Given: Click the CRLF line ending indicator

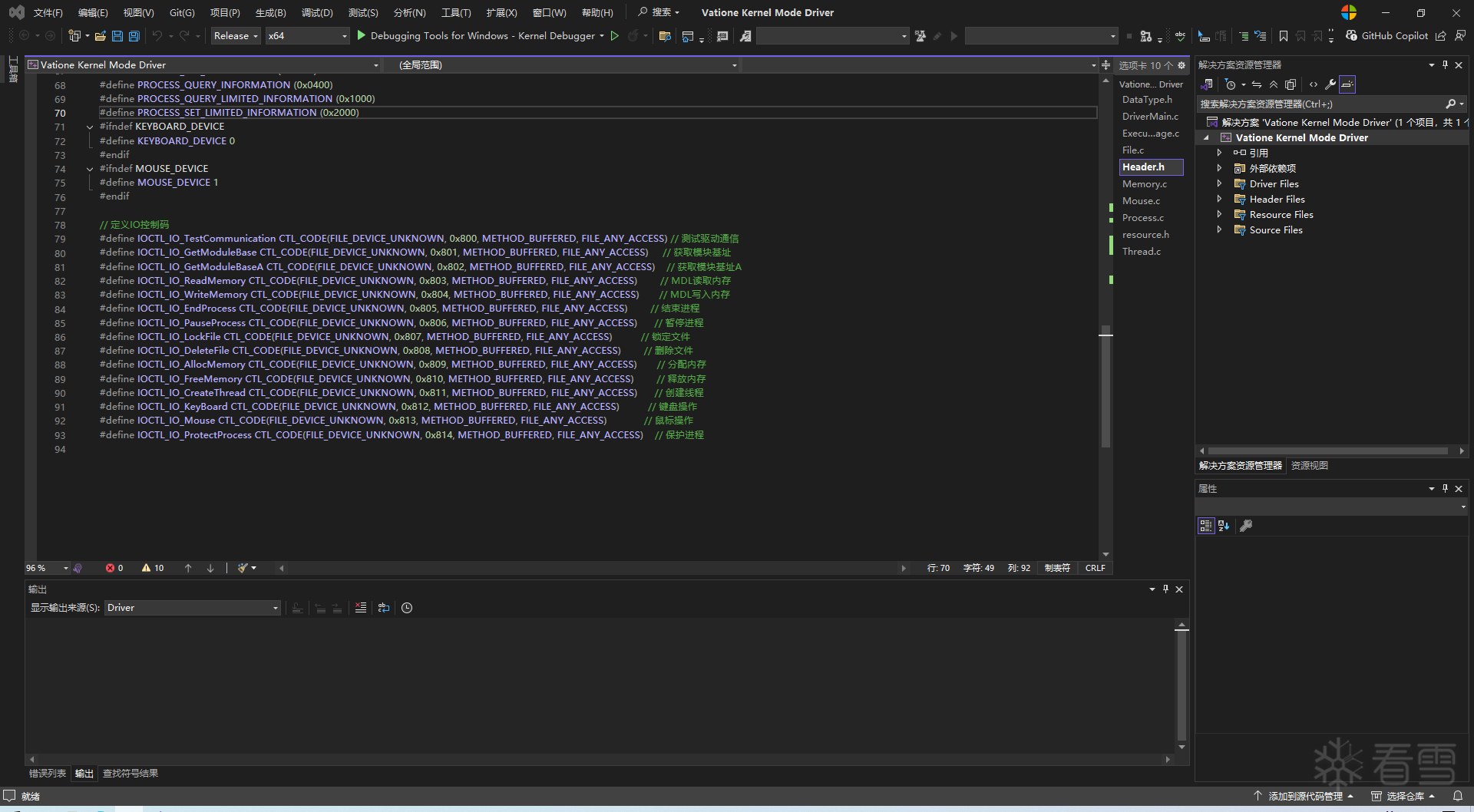Looking at the screenshot, I should coord(1096,568).
